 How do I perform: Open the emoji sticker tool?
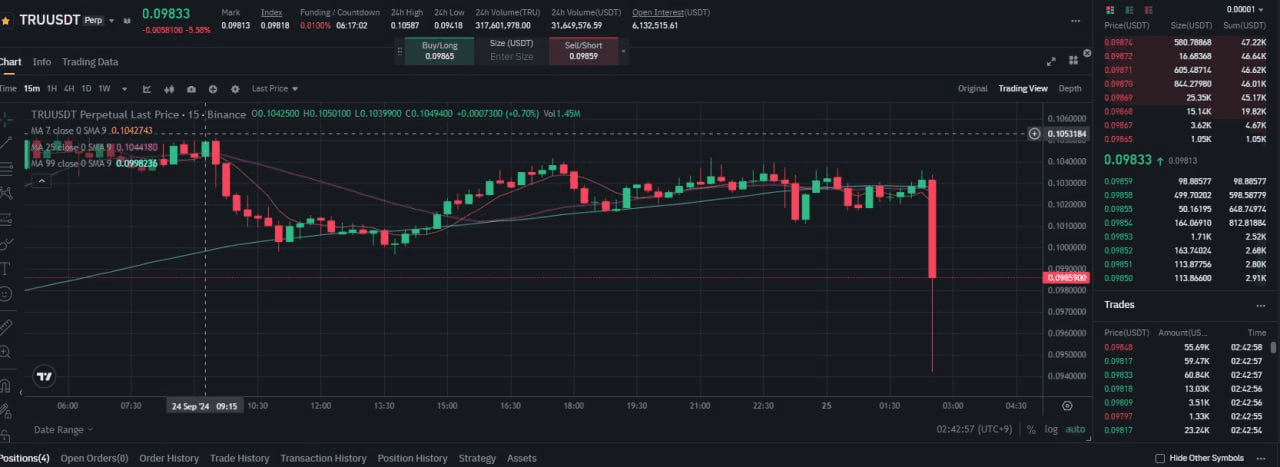coord(6,294)
